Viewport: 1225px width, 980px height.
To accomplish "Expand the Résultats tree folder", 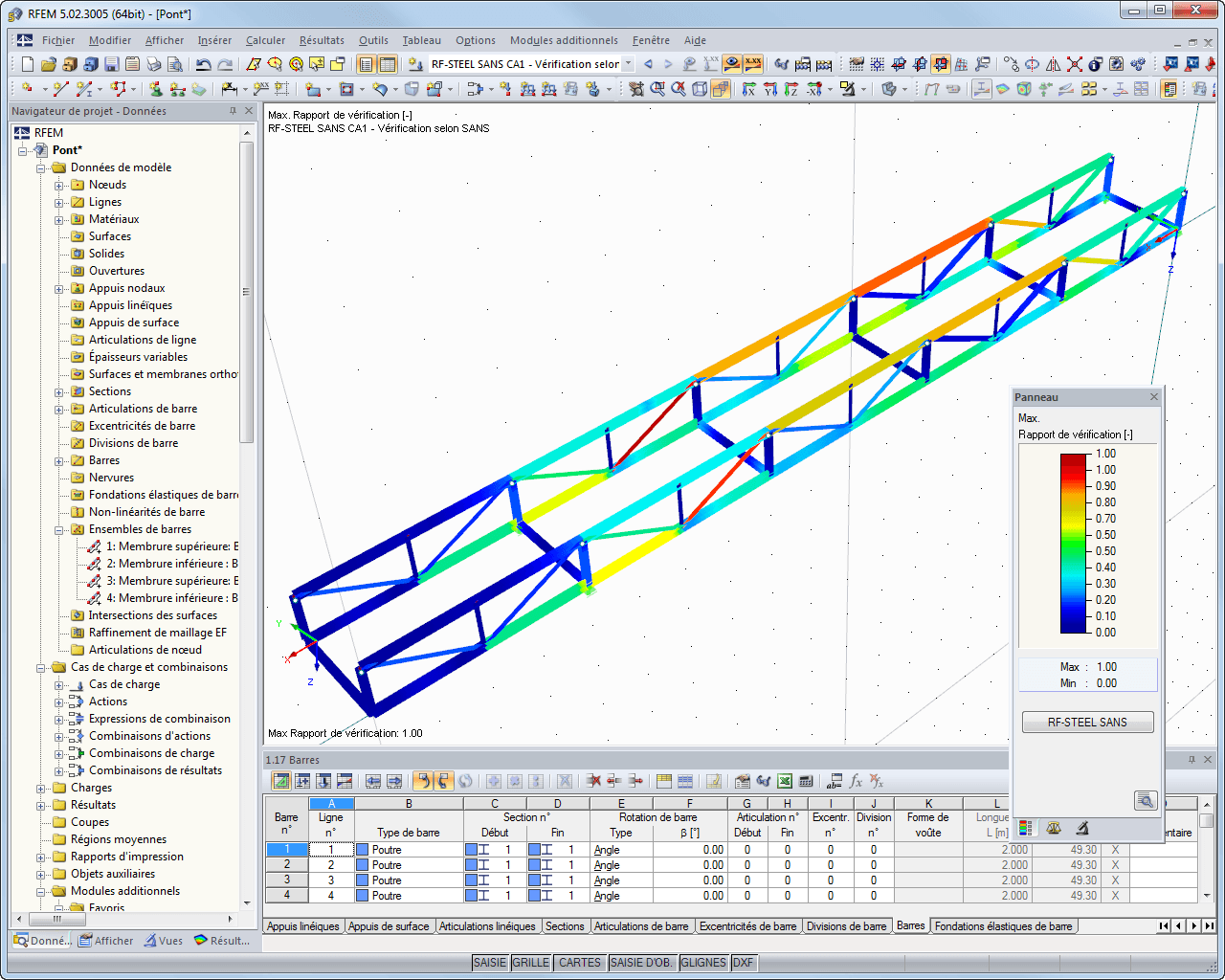I will point(41,805).
